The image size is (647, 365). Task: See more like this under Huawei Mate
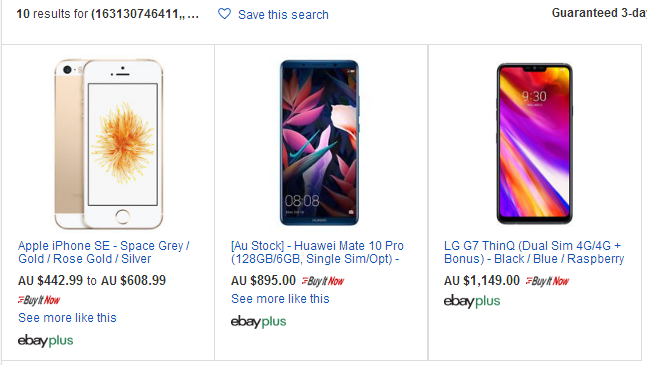coord(280,299)
